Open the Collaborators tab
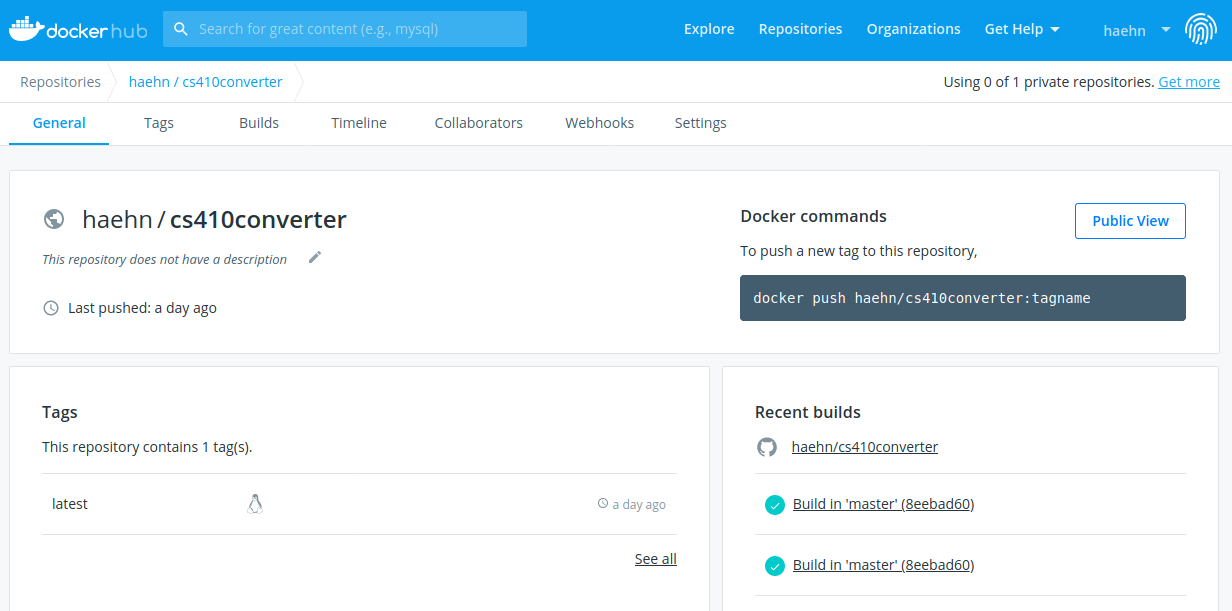The image size is (1232, 611). point(479,123)
